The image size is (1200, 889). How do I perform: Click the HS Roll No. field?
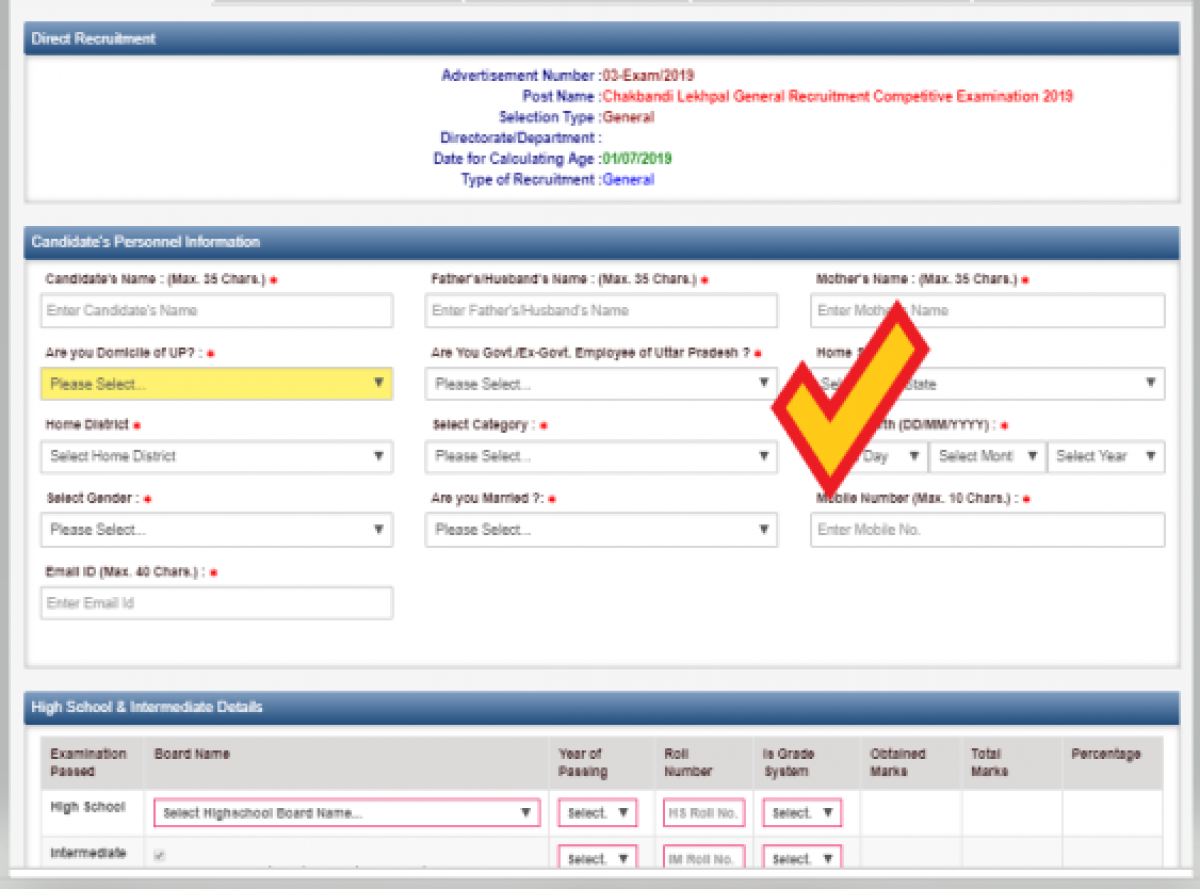(x=703, y=813)
